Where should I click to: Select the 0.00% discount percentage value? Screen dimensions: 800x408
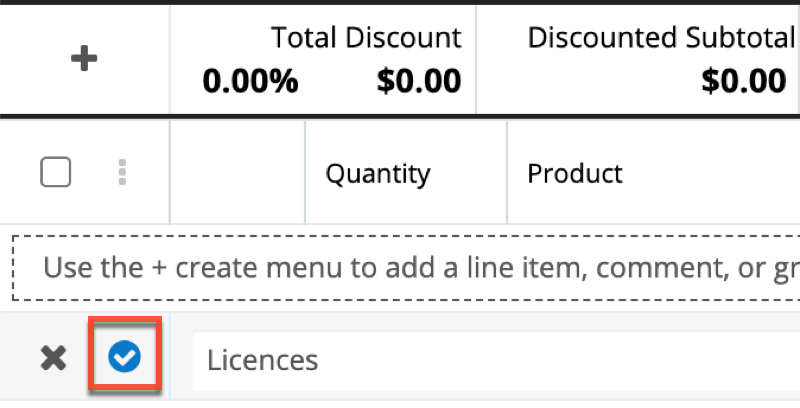pos(250,81)
